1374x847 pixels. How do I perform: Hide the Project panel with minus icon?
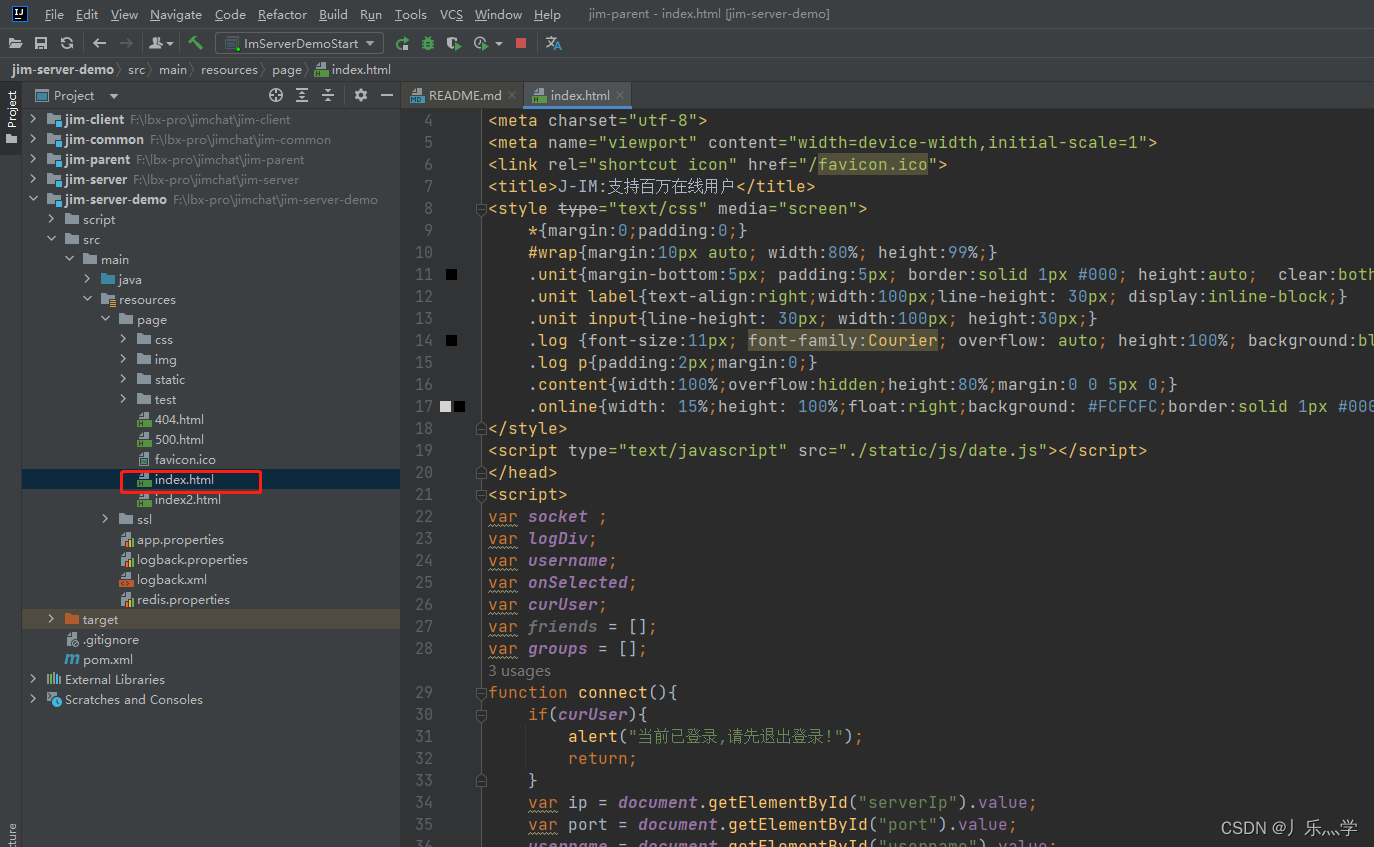(x=387, y=95)
